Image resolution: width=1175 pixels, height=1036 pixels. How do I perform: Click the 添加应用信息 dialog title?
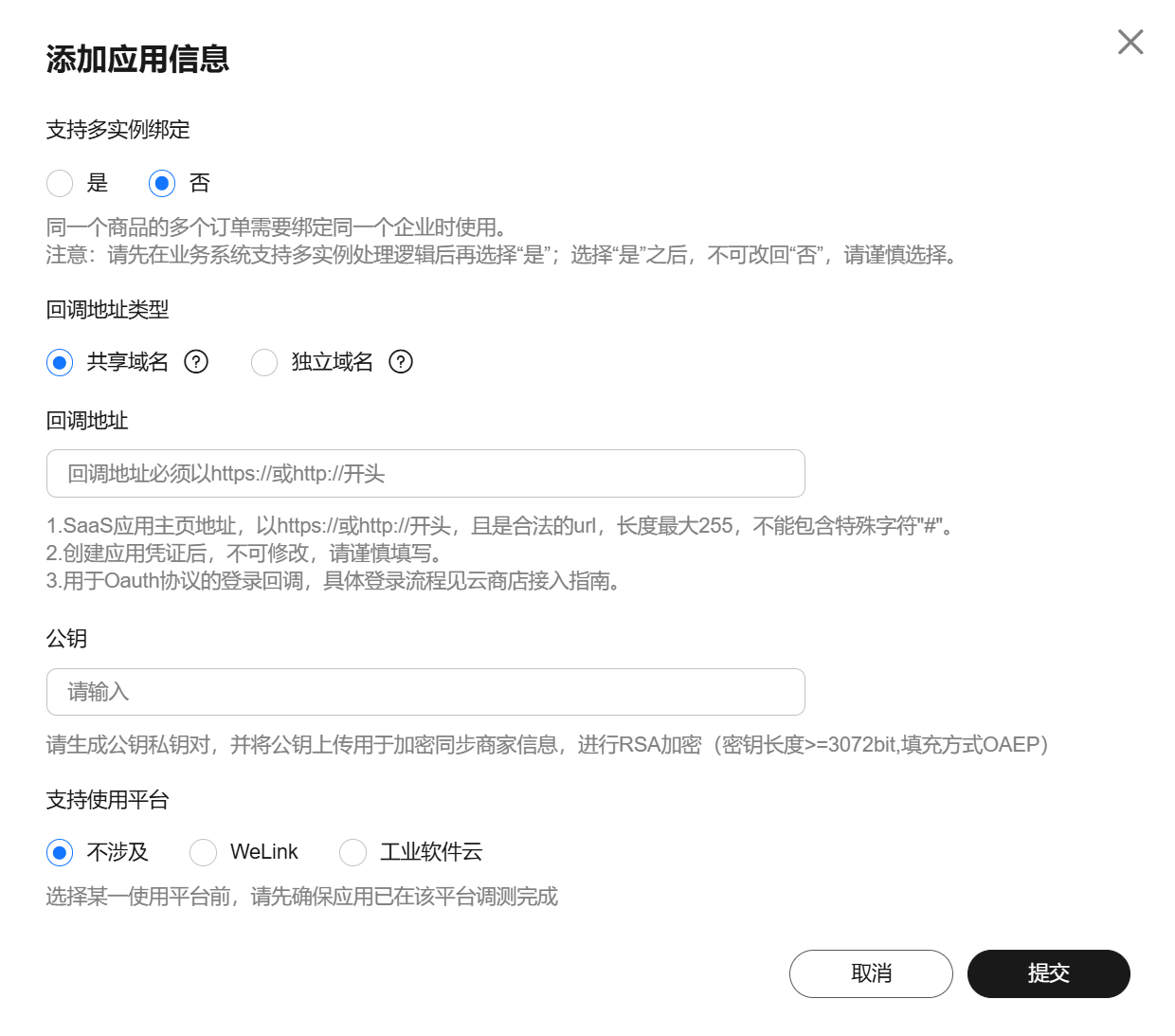tap(137, 59)
